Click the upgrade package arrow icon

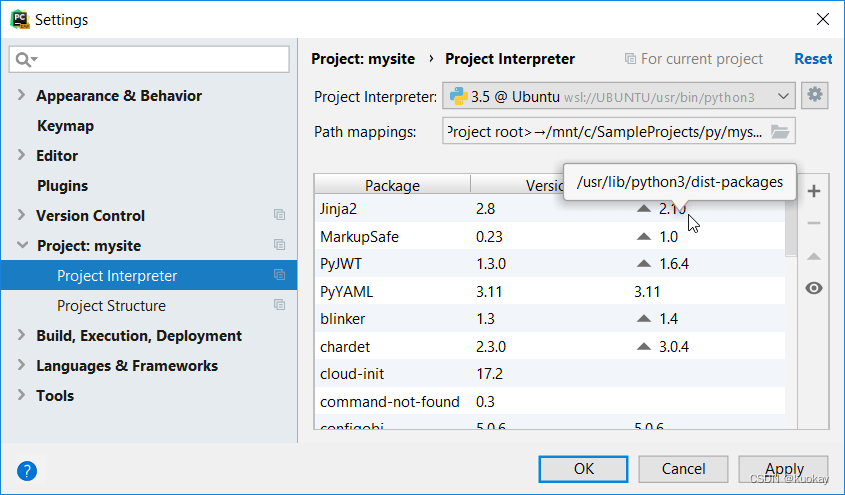click(814, 256)
